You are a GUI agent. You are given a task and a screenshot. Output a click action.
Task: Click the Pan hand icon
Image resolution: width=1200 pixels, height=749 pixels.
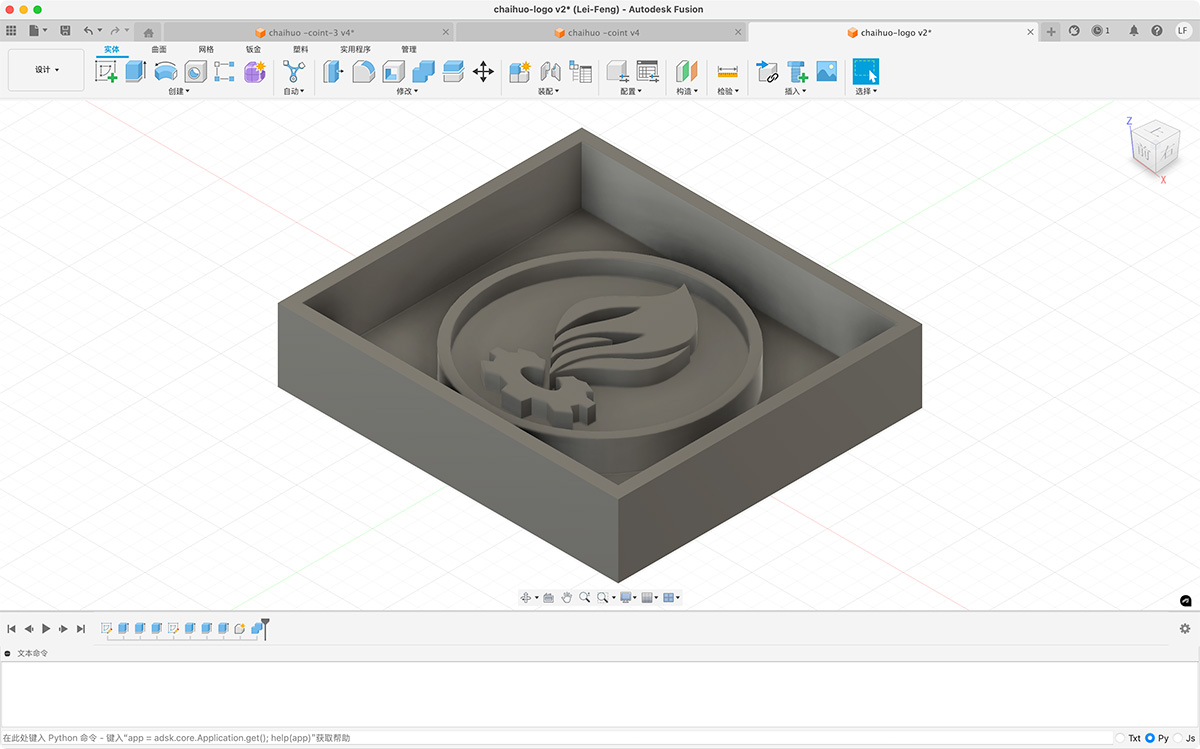point(566,597)
